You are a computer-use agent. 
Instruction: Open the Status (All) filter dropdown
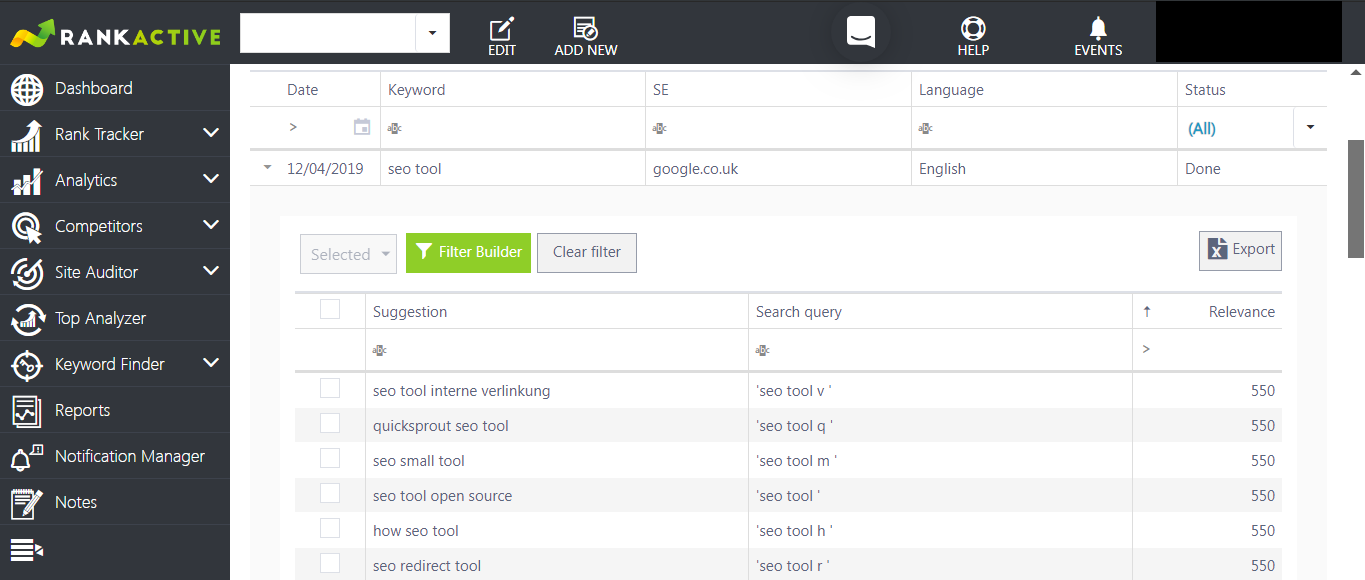(x=1310, y=128)
